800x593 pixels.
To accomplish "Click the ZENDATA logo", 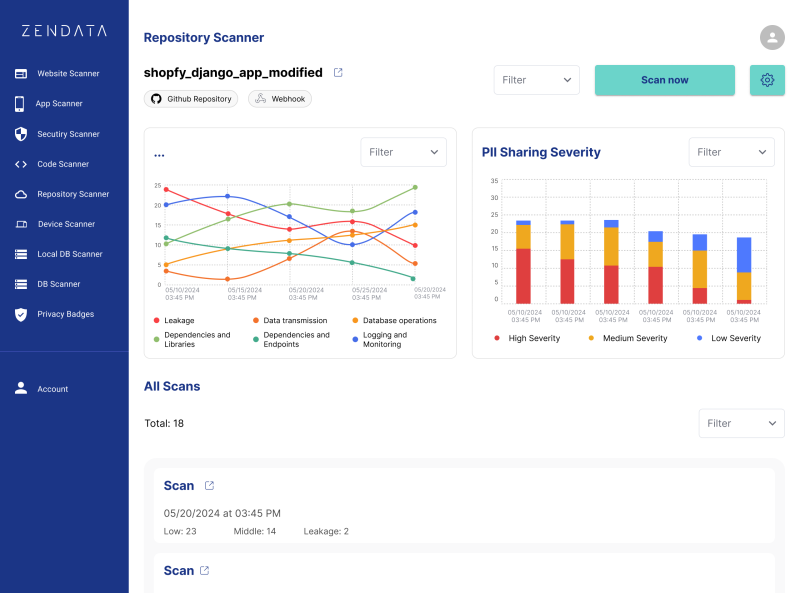I will (64, 31).
